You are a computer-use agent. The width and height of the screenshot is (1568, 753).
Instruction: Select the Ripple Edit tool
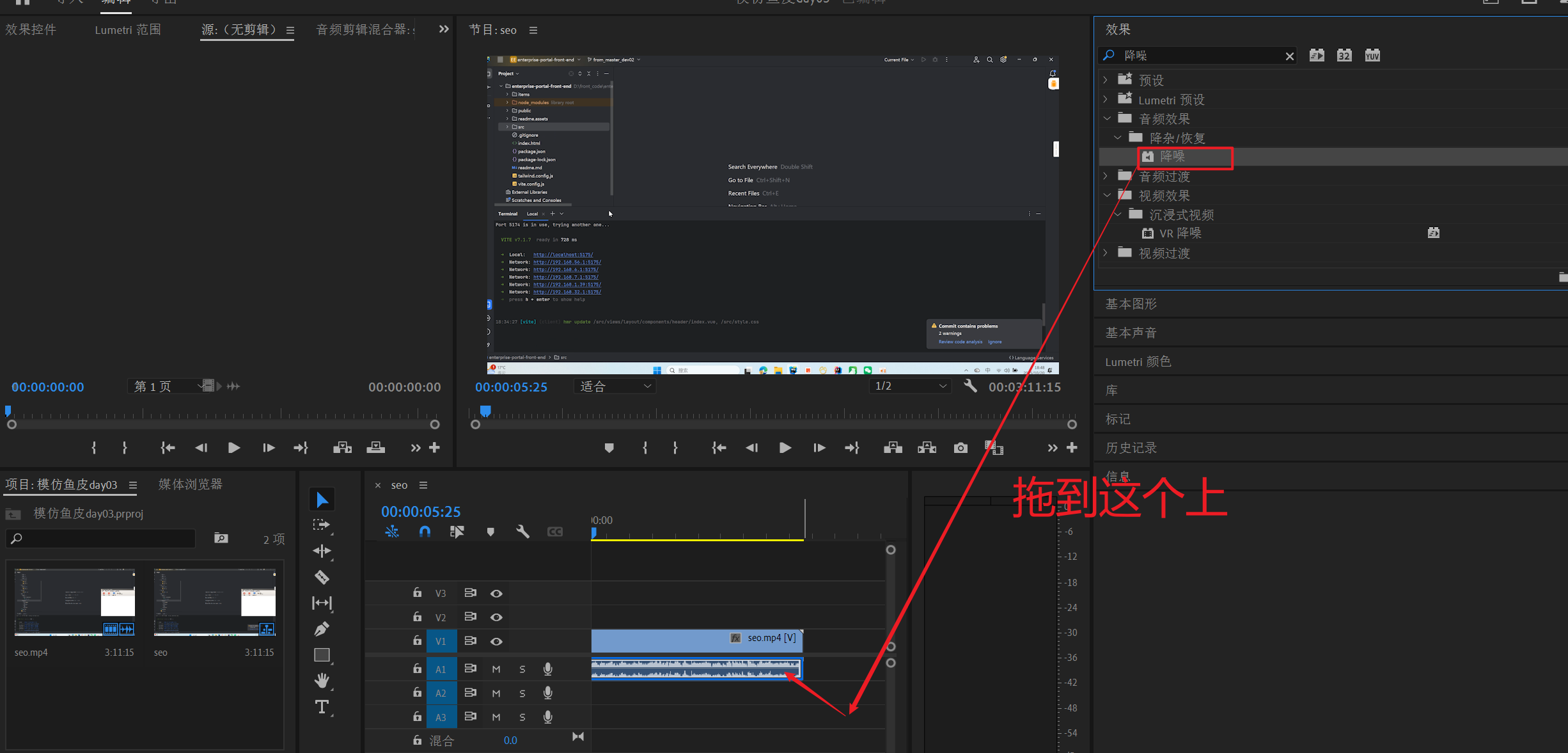tap(322, 551)
